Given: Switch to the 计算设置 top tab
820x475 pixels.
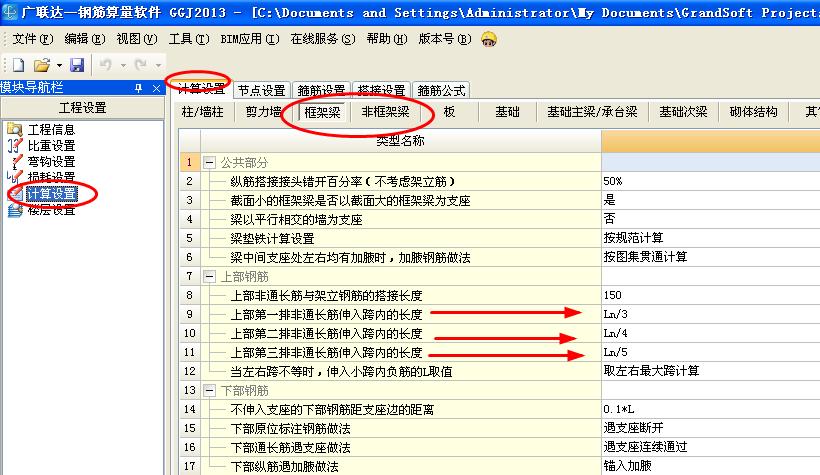Looking at the screenshot, I should [x=201, y=89].
